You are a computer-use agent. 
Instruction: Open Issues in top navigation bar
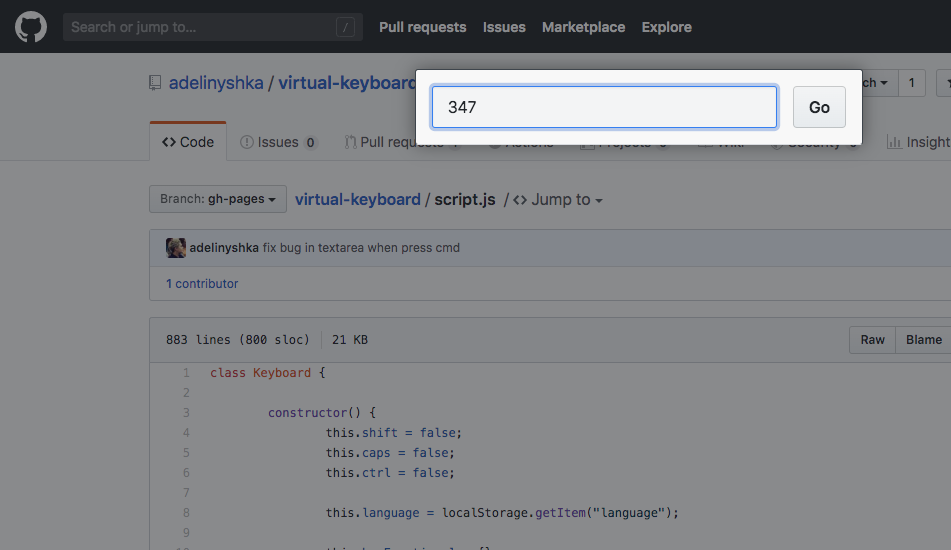[x=504, y=27]
